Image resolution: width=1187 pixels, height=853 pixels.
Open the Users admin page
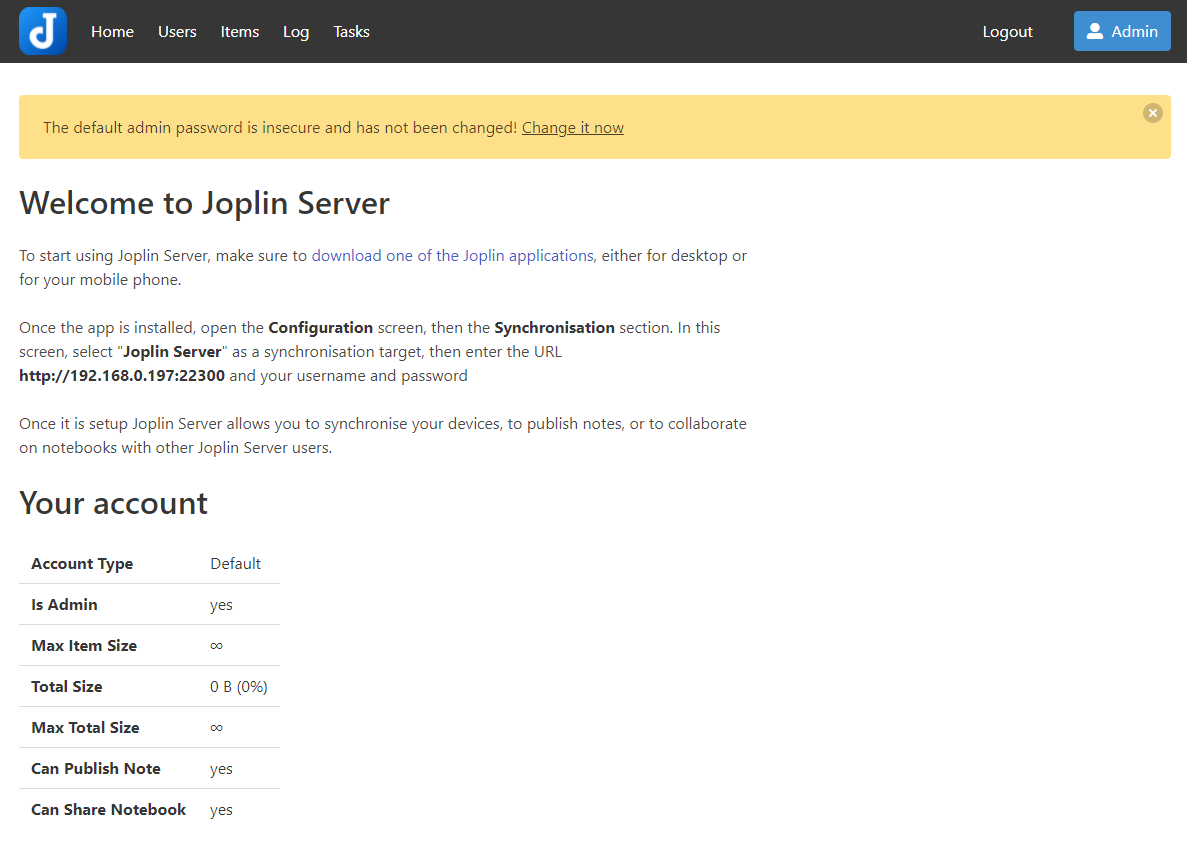tap(177, 31)
